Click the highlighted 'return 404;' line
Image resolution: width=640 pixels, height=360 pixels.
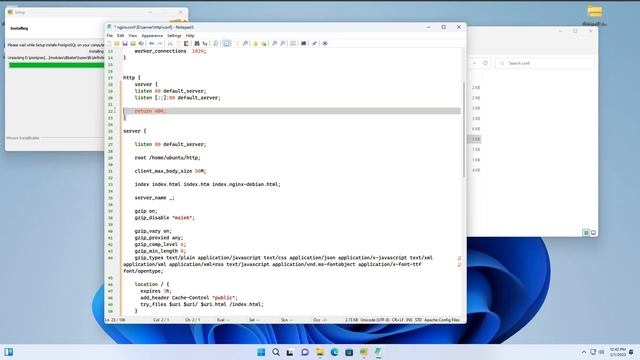click(292, 111)
